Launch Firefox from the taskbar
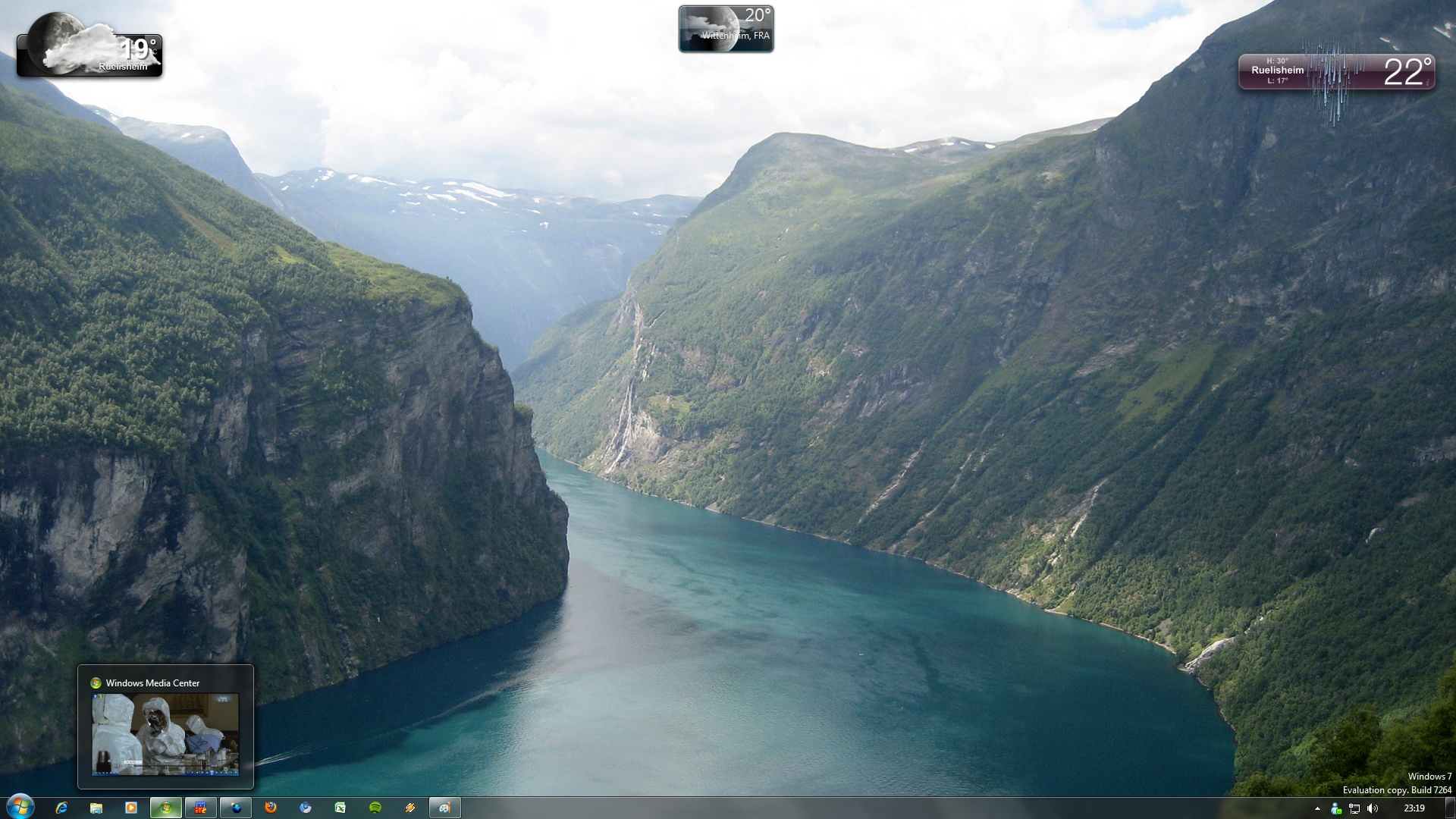1456x819 pixels. 271,808
